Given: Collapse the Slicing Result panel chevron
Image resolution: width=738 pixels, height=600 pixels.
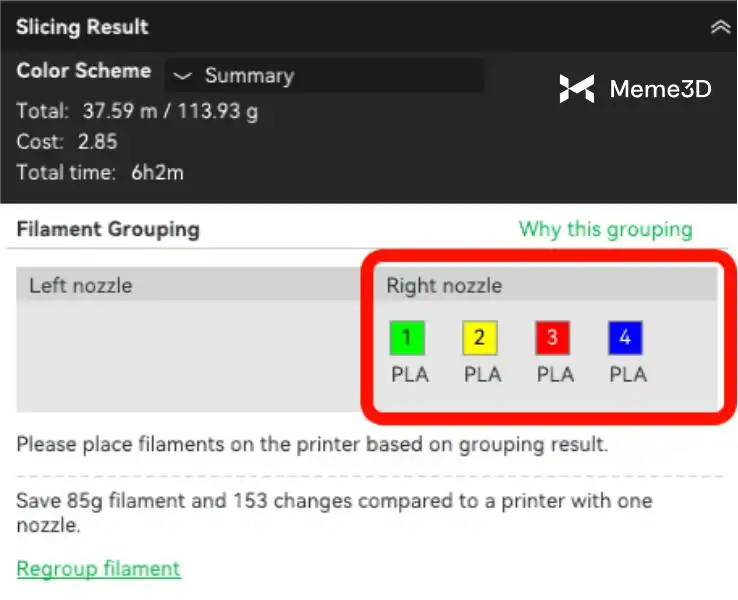Looking at the screenshot, I should pos(719,28).
